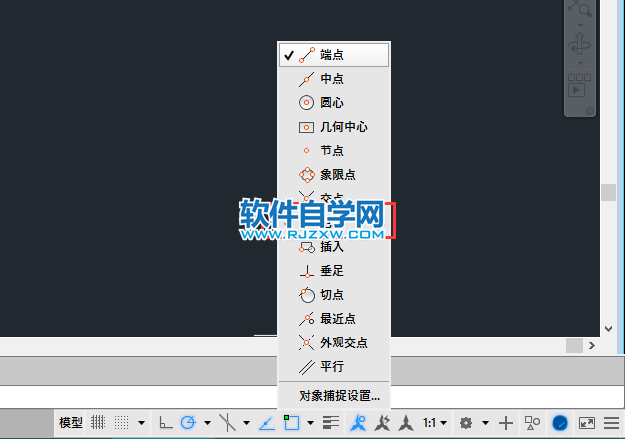Expand orbit options arrow on navigation bar
This screenshot has width=625, height=439.
(x=580, y=63)
